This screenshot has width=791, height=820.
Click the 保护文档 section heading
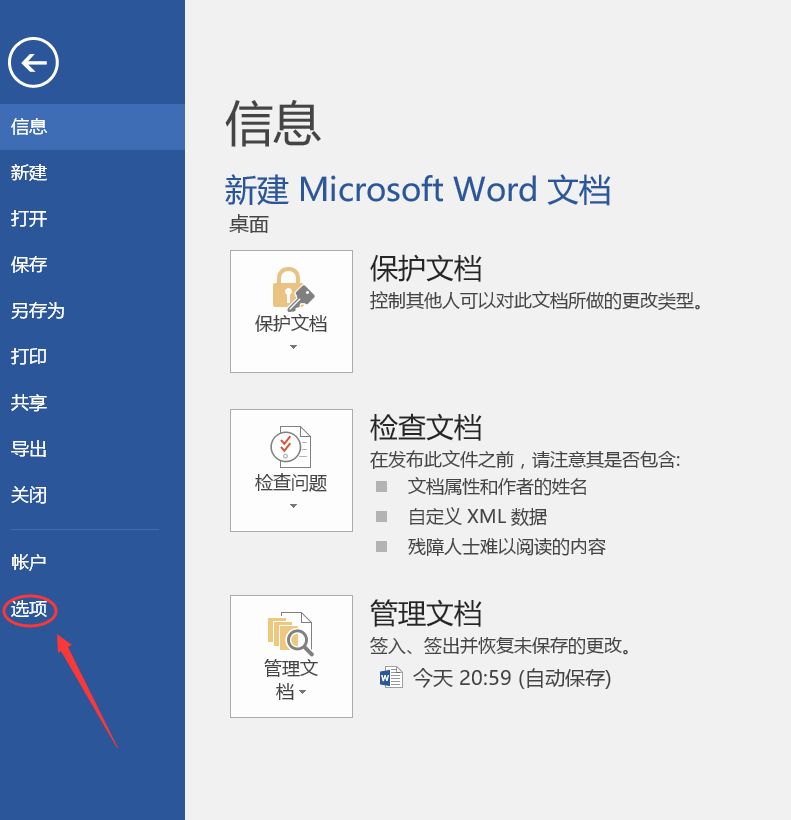point(426,268)
